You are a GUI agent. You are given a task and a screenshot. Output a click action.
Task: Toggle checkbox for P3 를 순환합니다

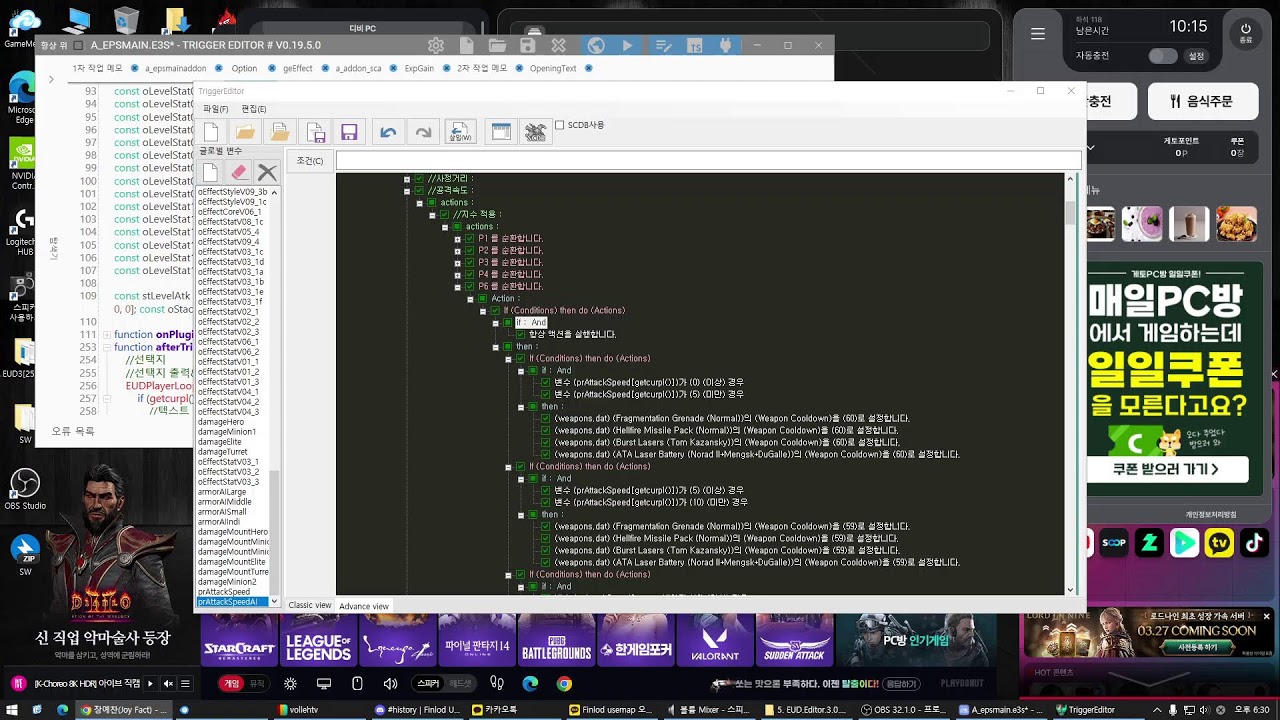click(470, 262)
